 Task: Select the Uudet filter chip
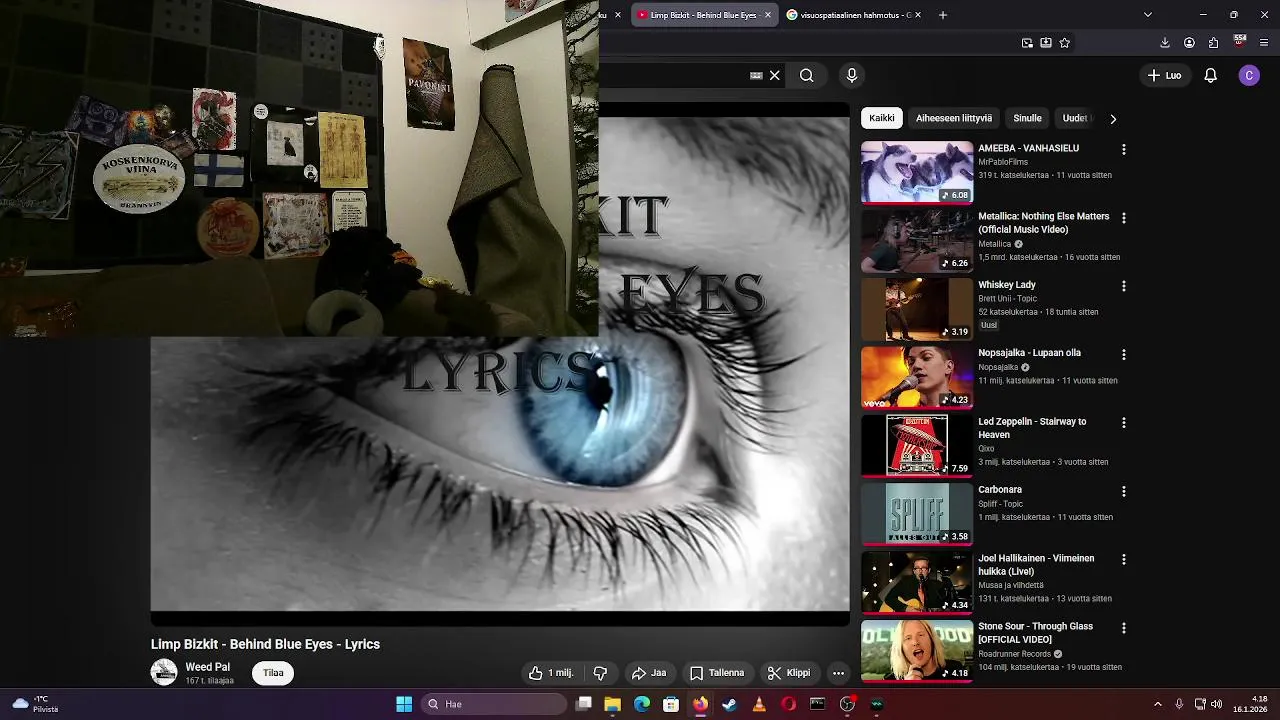1075,118
